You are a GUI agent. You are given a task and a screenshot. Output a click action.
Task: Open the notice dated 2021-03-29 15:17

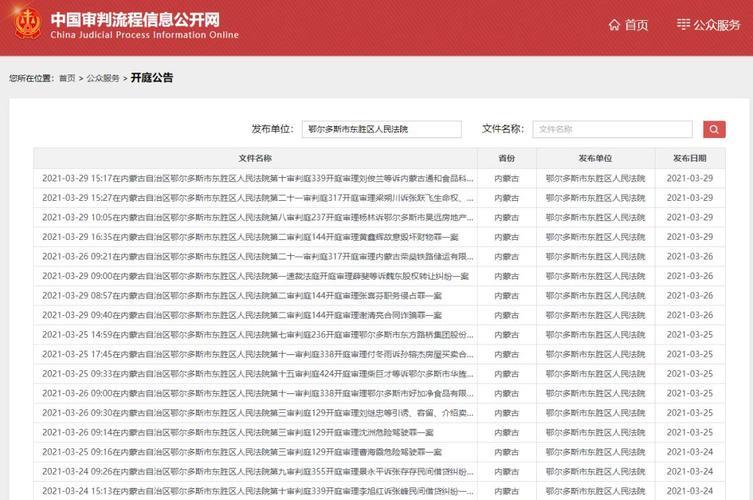coord(258,178)
